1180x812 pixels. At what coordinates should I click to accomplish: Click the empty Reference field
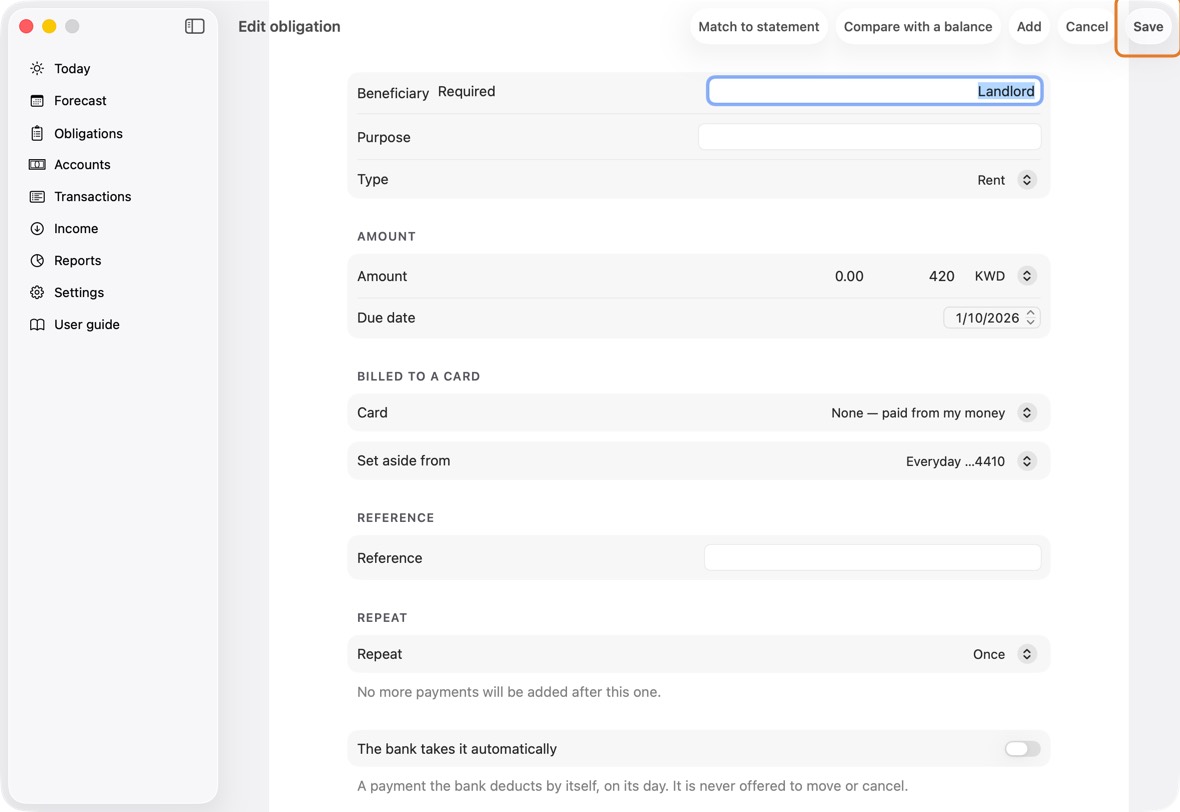pos(872,558)
